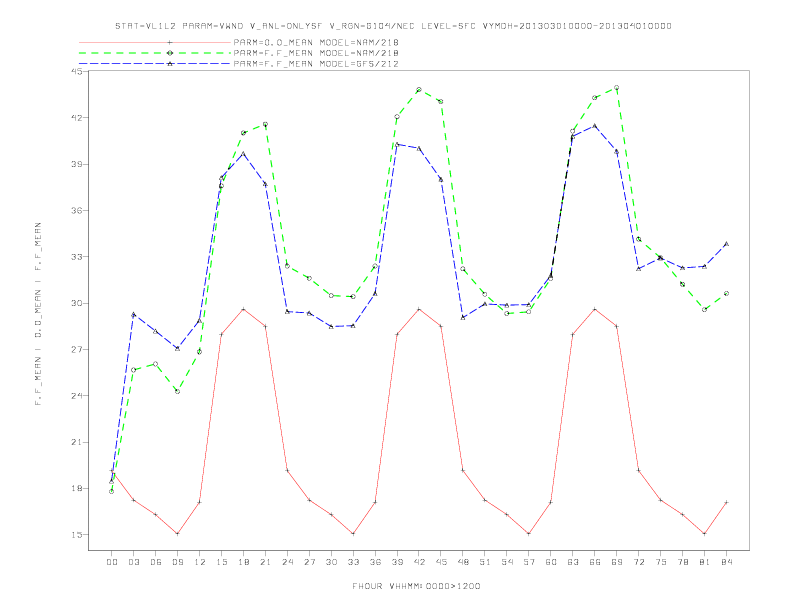Select legend entry PARM=O.O_MEAN MODEL=NAM/218

[316, 42]
